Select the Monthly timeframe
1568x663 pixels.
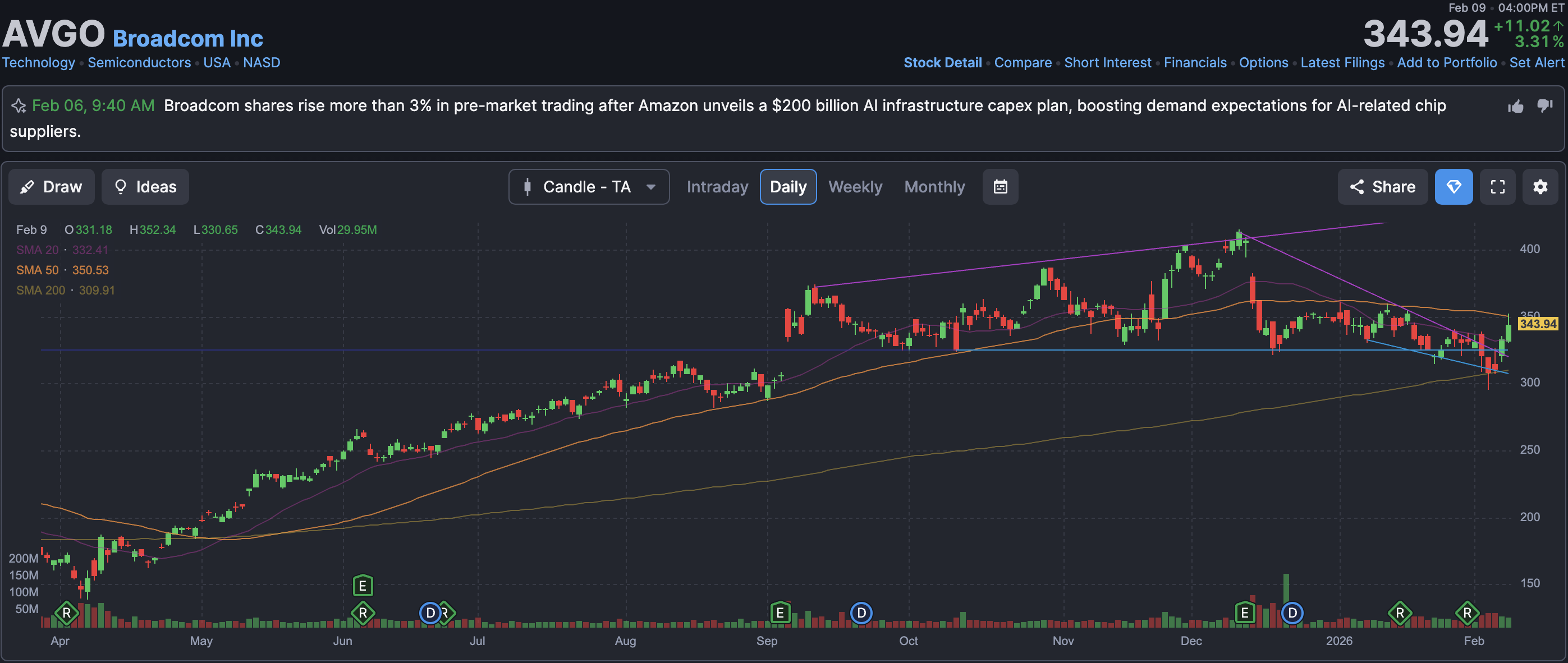pos(934,187)
